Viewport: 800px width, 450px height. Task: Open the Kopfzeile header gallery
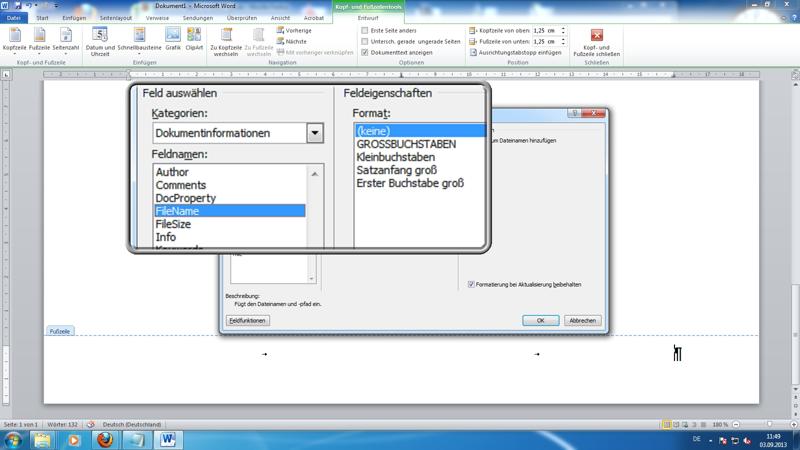(14, 41)
